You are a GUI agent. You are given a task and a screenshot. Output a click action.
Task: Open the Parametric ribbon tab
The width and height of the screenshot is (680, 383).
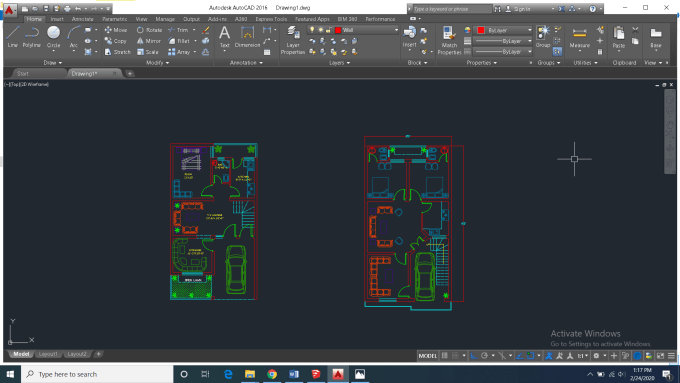click(114, 19)
